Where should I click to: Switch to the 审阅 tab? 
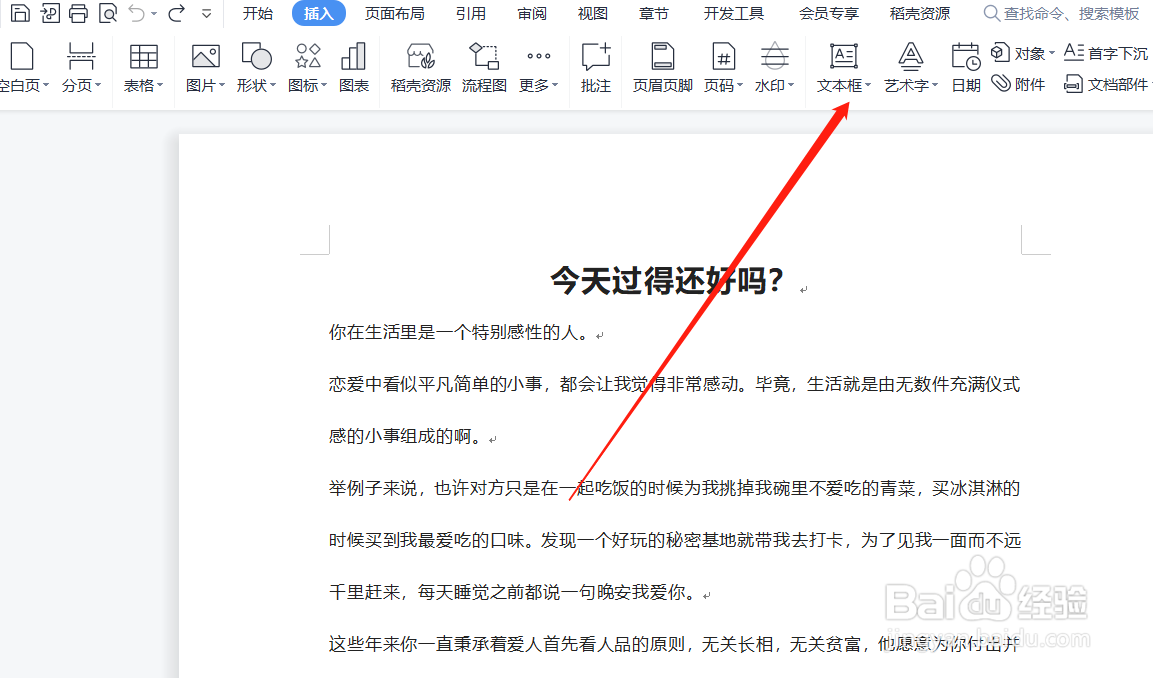click(532, 14)
